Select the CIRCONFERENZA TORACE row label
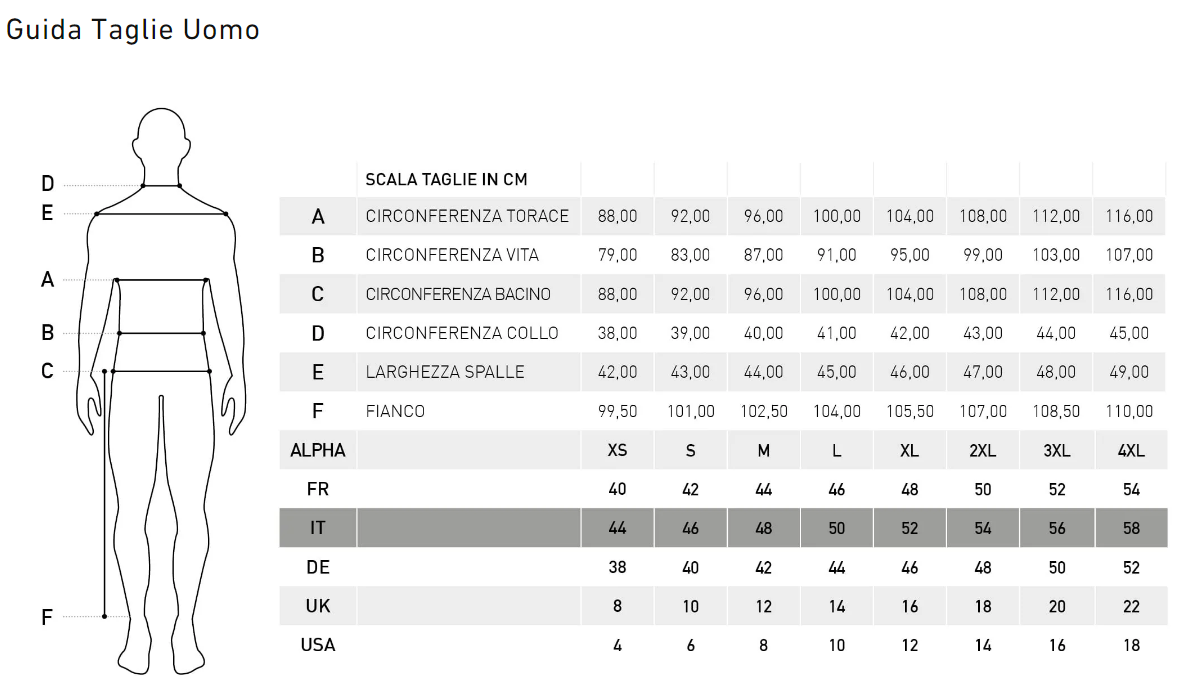This screenshot has width=1187, height=688. tap(467, 216)
